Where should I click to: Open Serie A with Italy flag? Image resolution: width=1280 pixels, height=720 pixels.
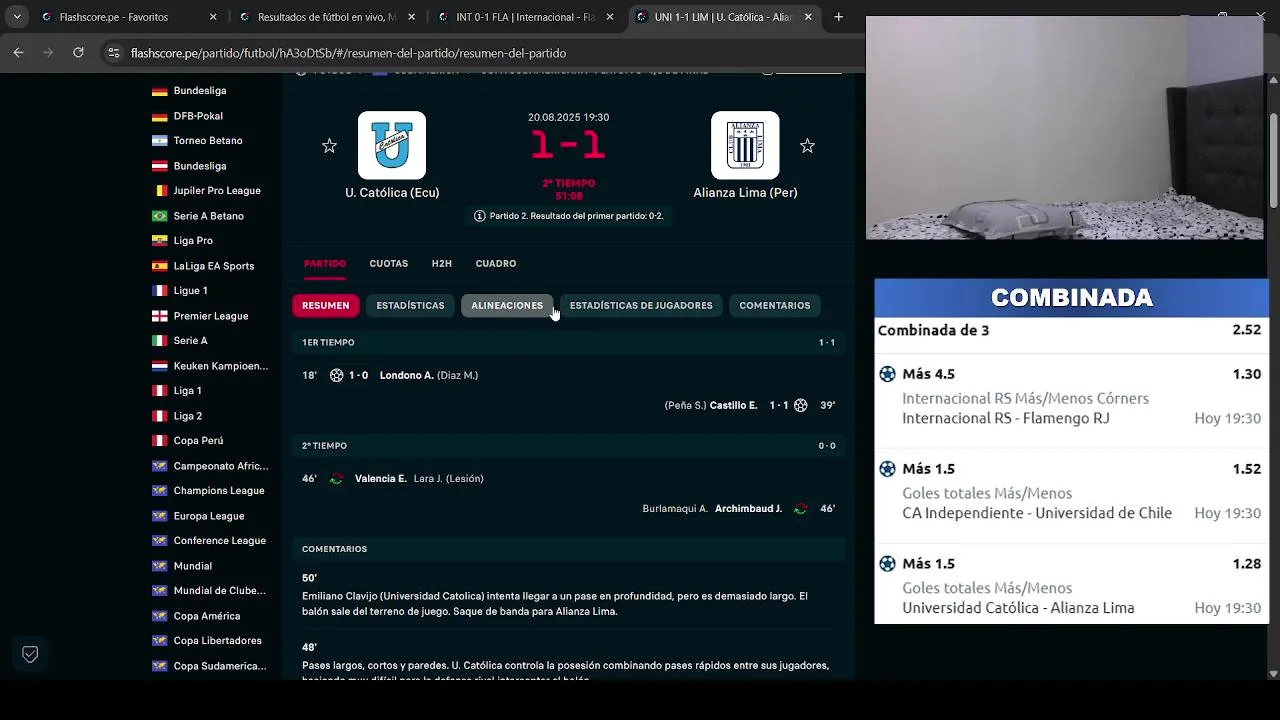[x=190, y=341]
